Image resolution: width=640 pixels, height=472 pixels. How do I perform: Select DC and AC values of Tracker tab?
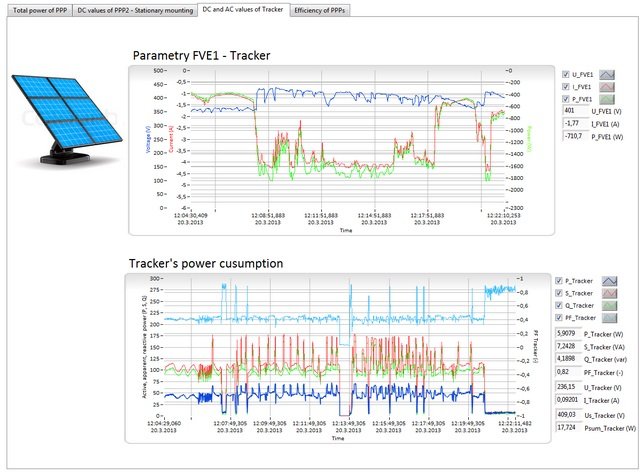click(243, 9)
